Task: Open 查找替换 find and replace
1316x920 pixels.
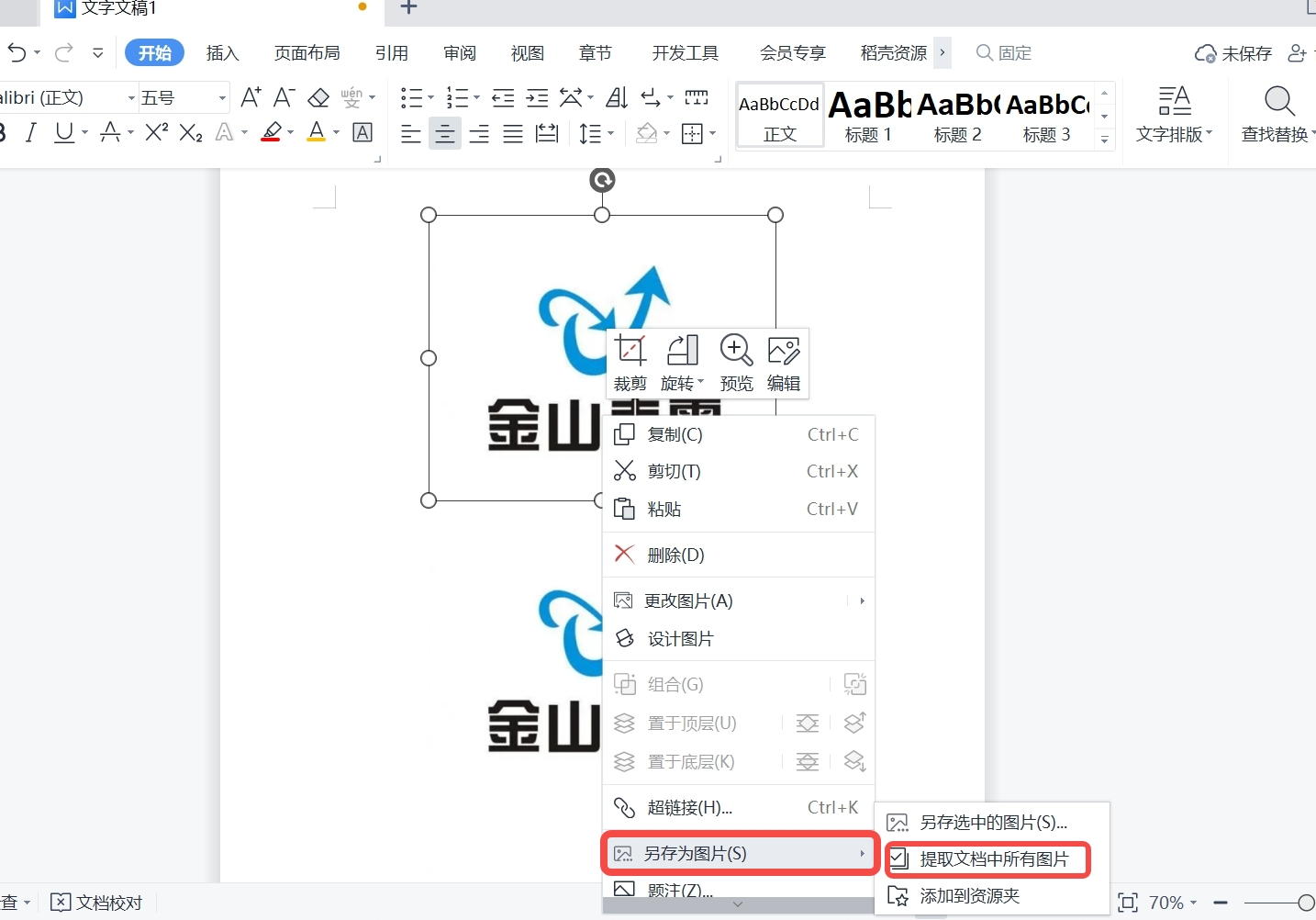Action: 1277,114
